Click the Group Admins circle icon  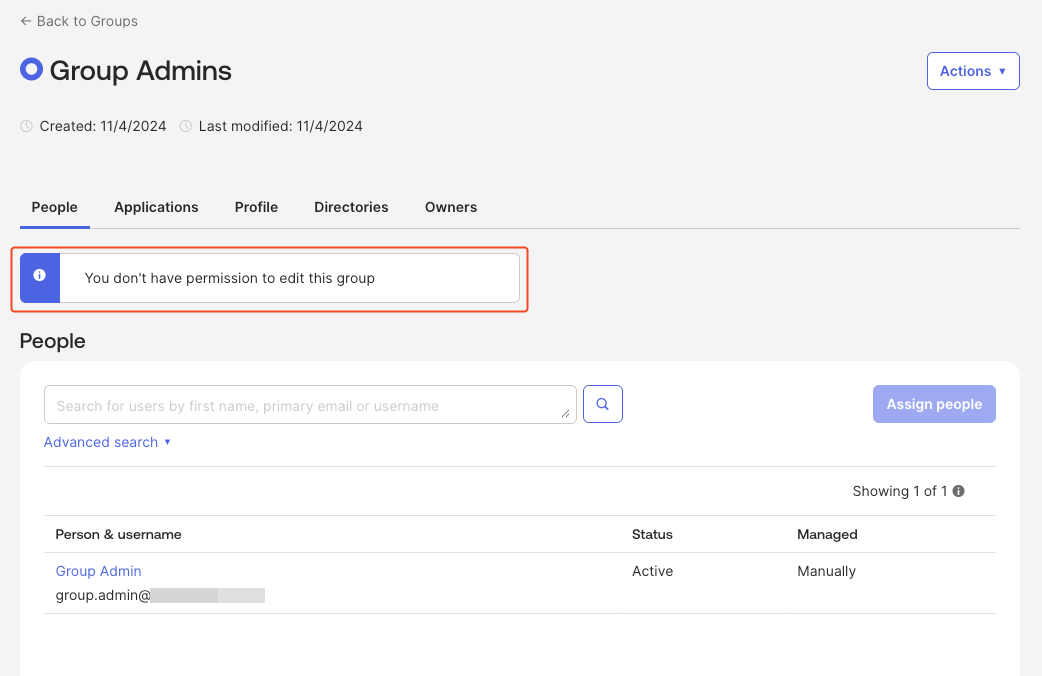31,70
